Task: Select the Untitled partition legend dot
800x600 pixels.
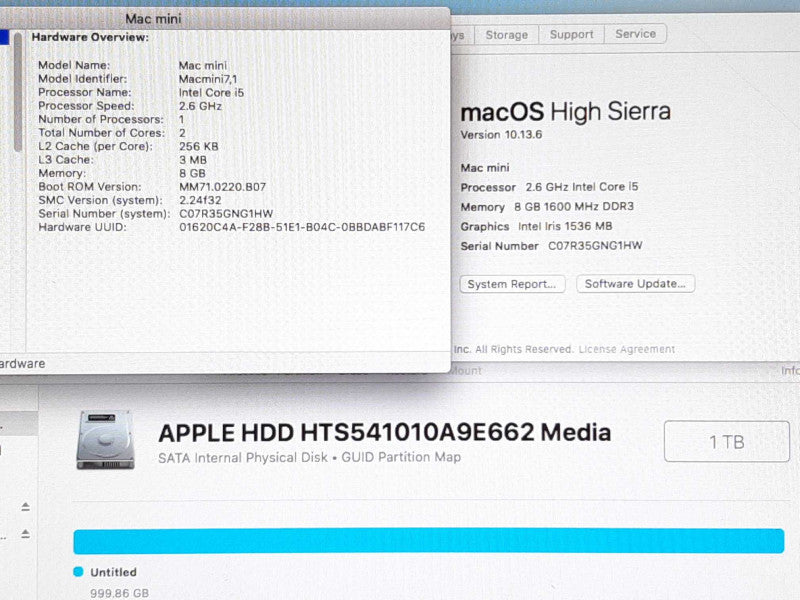Action: click(x=78, y=571)
